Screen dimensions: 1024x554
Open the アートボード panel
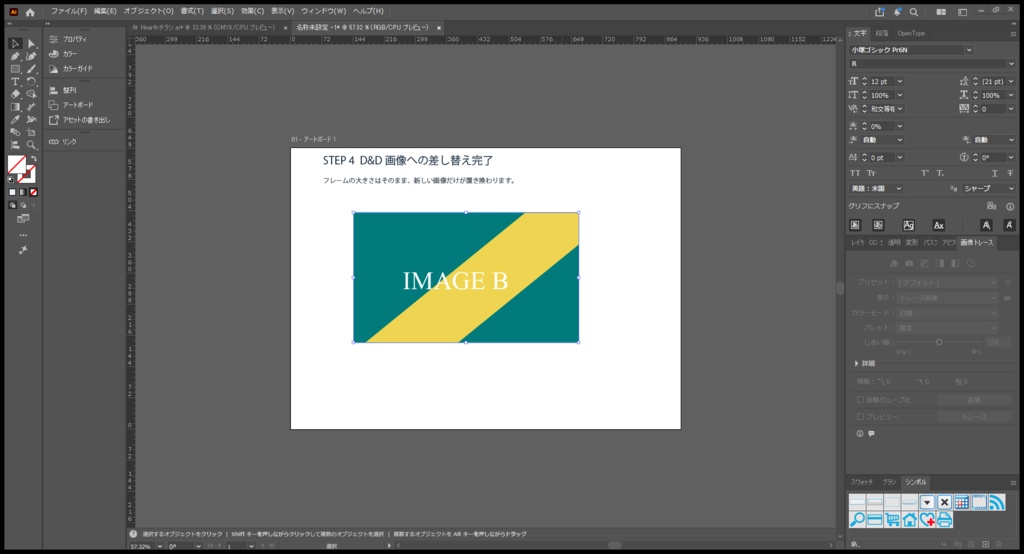(71, 105)
